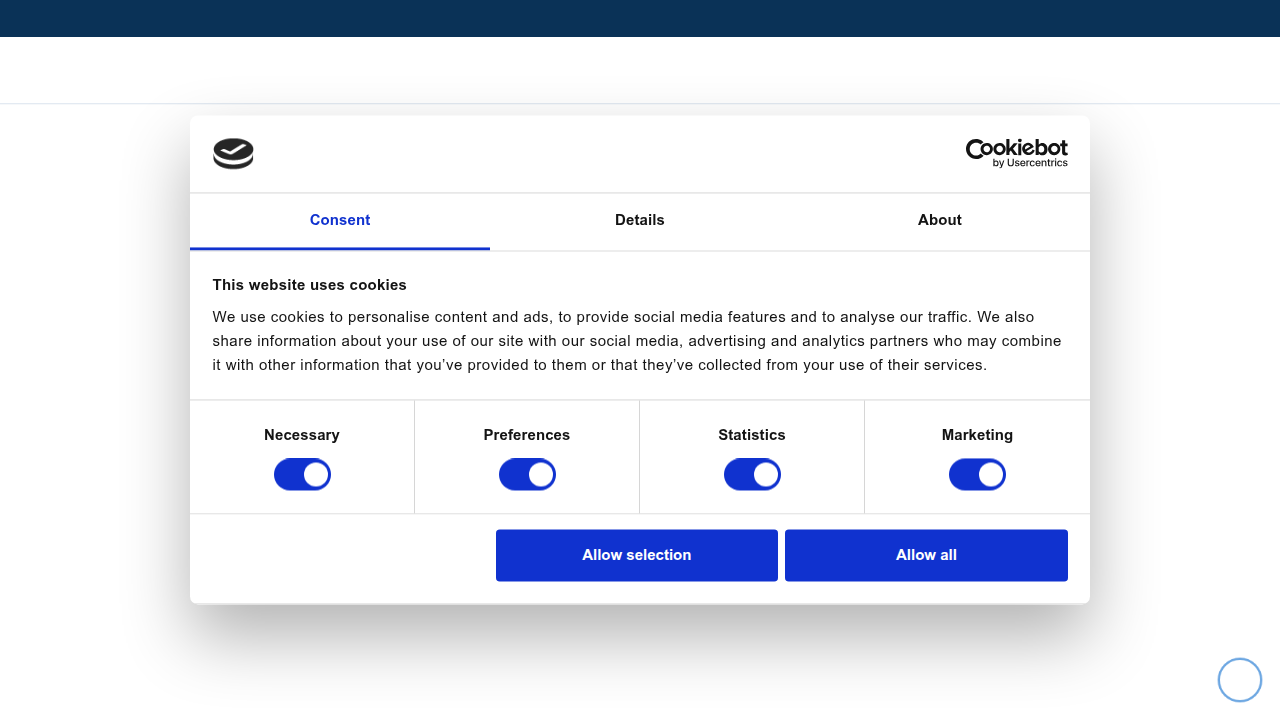Switch to the Details tab
Viewport: 1280px width, 720px height.
[x=640, y=221]
